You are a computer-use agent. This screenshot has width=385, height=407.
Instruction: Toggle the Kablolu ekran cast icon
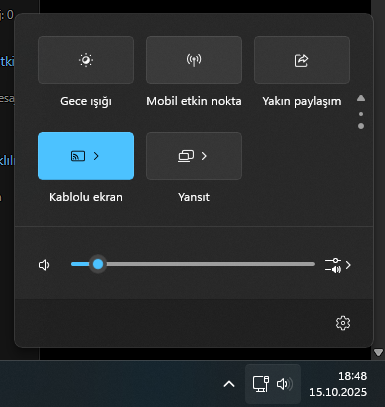click(78, 156)
